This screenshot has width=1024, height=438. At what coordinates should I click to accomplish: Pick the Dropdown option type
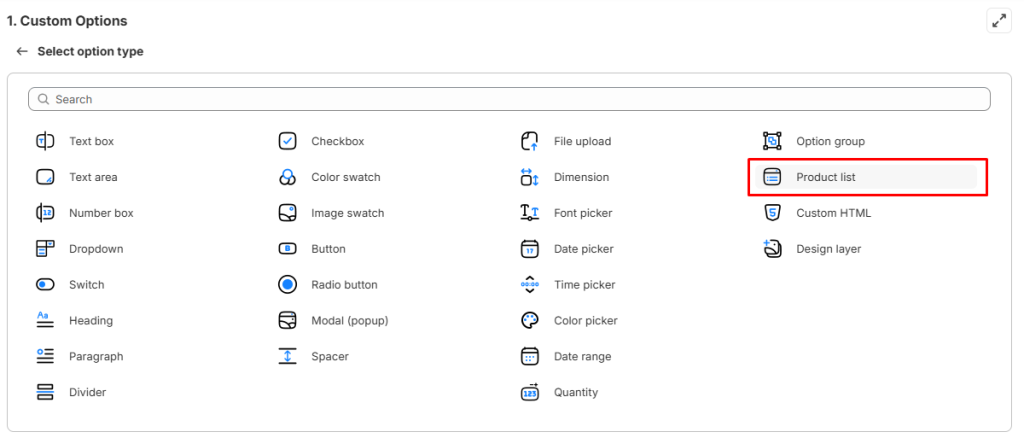click(x=96, y=249)
